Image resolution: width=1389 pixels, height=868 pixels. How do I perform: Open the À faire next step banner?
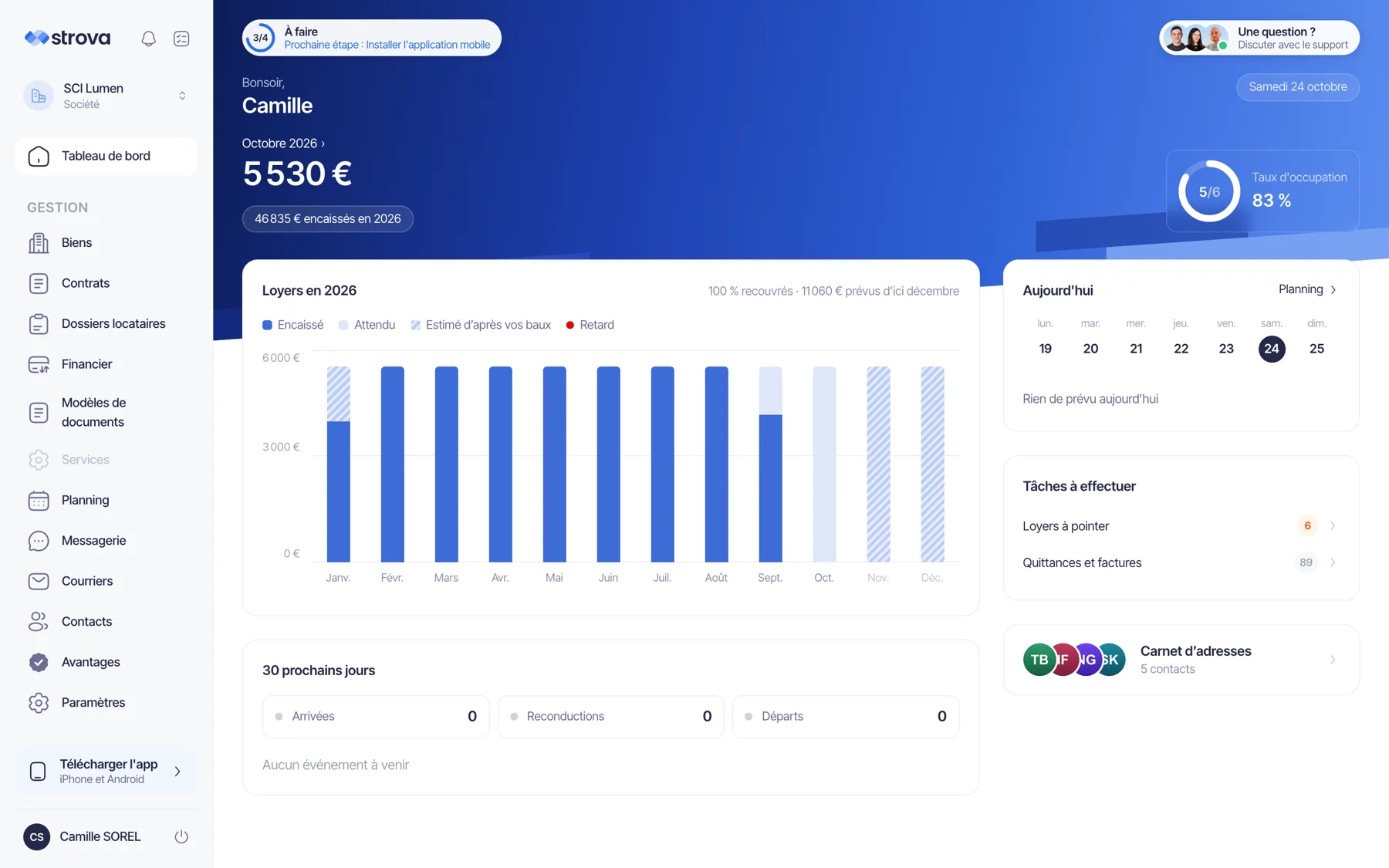click(x=372, y=38)
